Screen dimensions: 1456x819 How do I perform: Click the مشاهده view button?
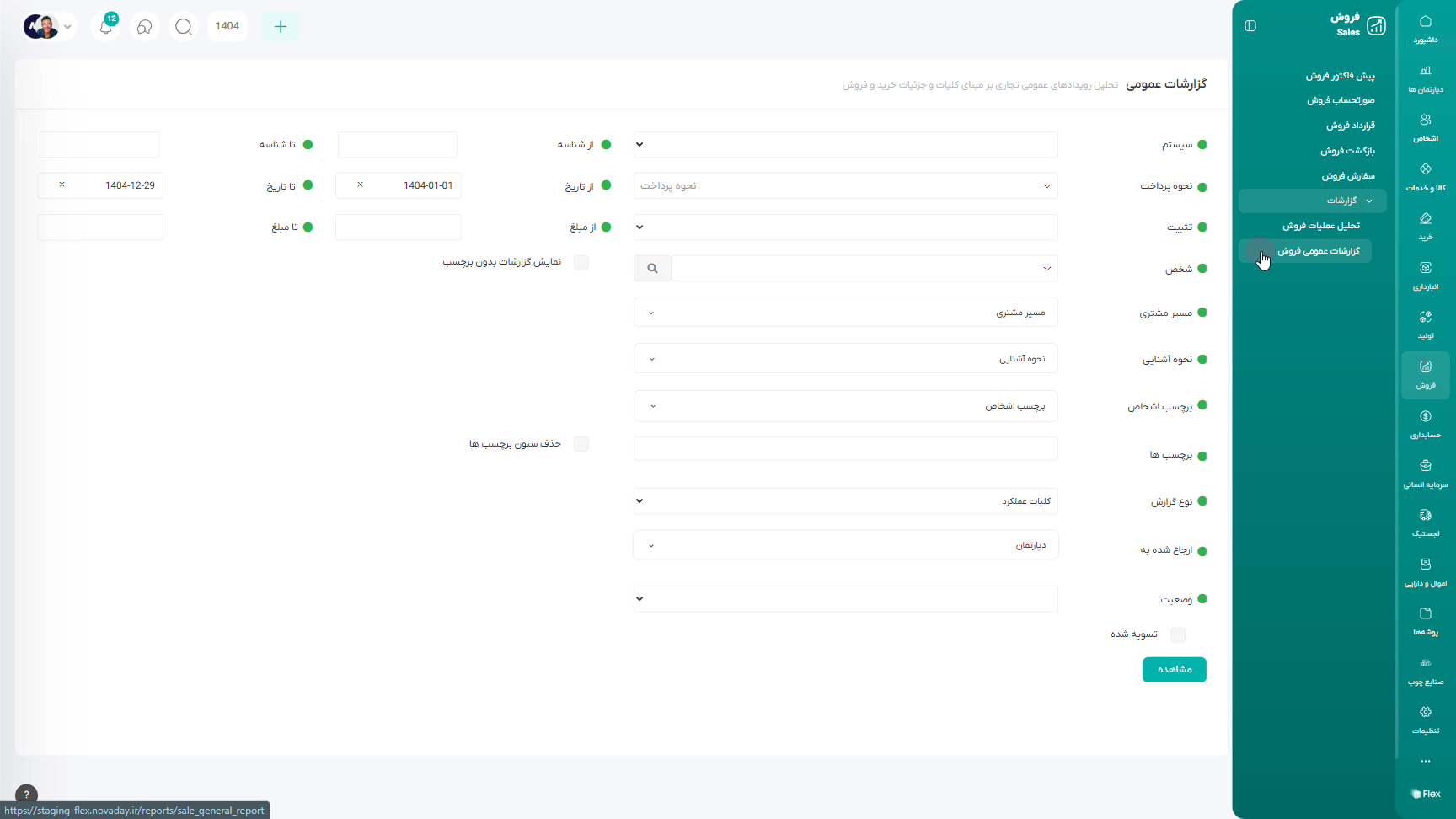[x=1174, y=670]
